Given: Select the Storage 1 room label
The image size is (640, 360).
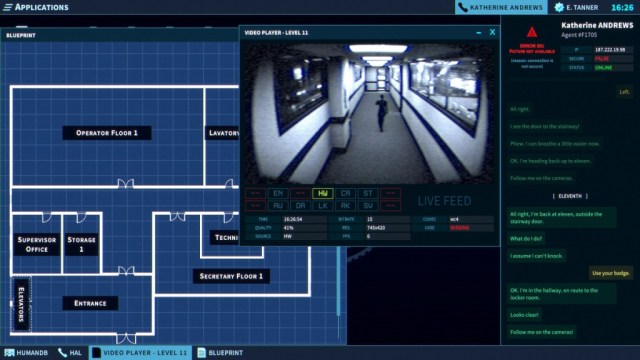Looking at the screenshot, I should click(x=81, y=244).
